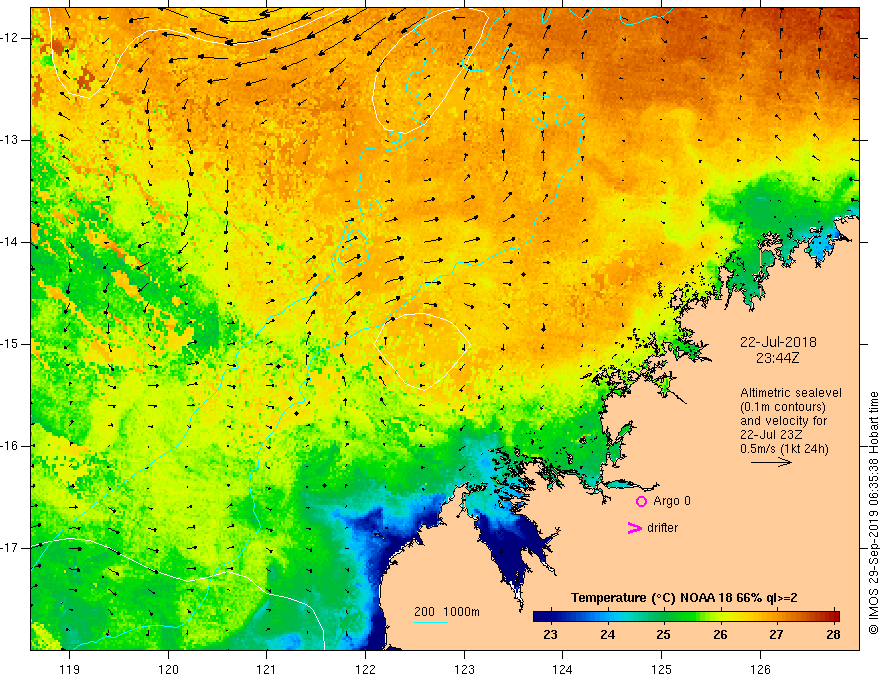Click the 'Temperature (°C) NOAA 18 66% ql>=2' title
This screenshot has height=680, width=880.
(x=684, y=598)
